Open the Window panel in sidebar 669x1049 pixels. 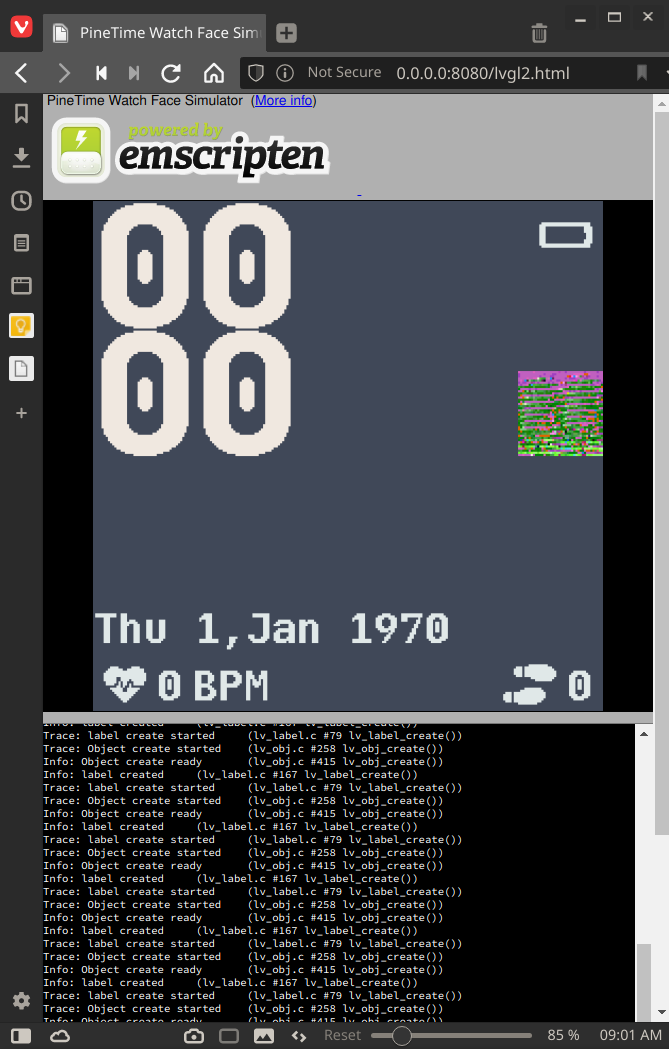(21, 286)
